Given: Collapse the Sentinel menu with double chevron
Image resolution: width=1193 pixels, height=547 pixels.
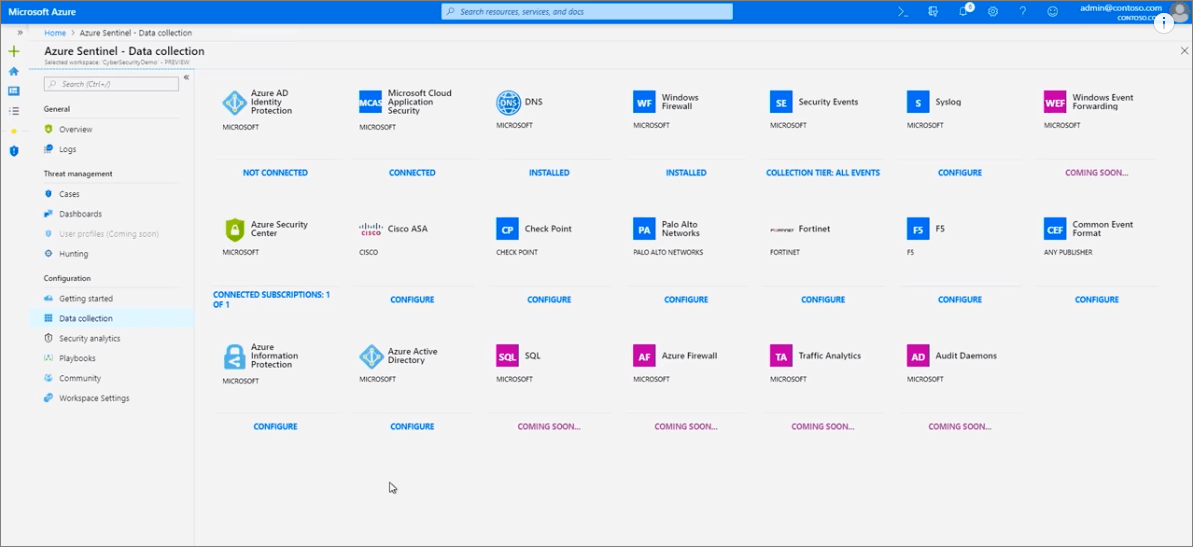Looking at the screenshot, I should [x=186, y=77].
